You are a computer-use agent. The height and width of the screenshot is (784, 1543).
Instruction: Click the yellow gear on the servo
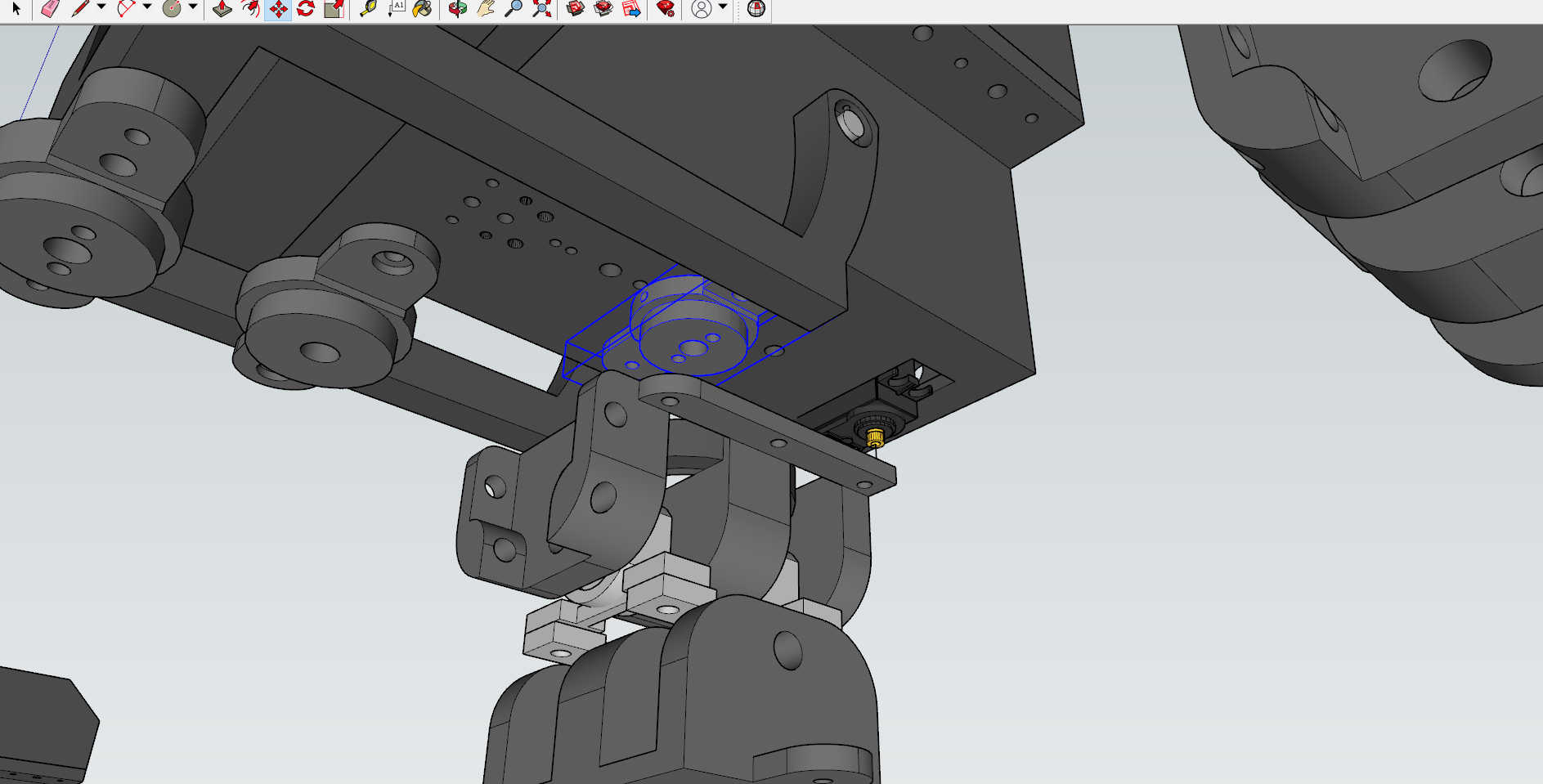pyautogui.click(x=873, y=437)
